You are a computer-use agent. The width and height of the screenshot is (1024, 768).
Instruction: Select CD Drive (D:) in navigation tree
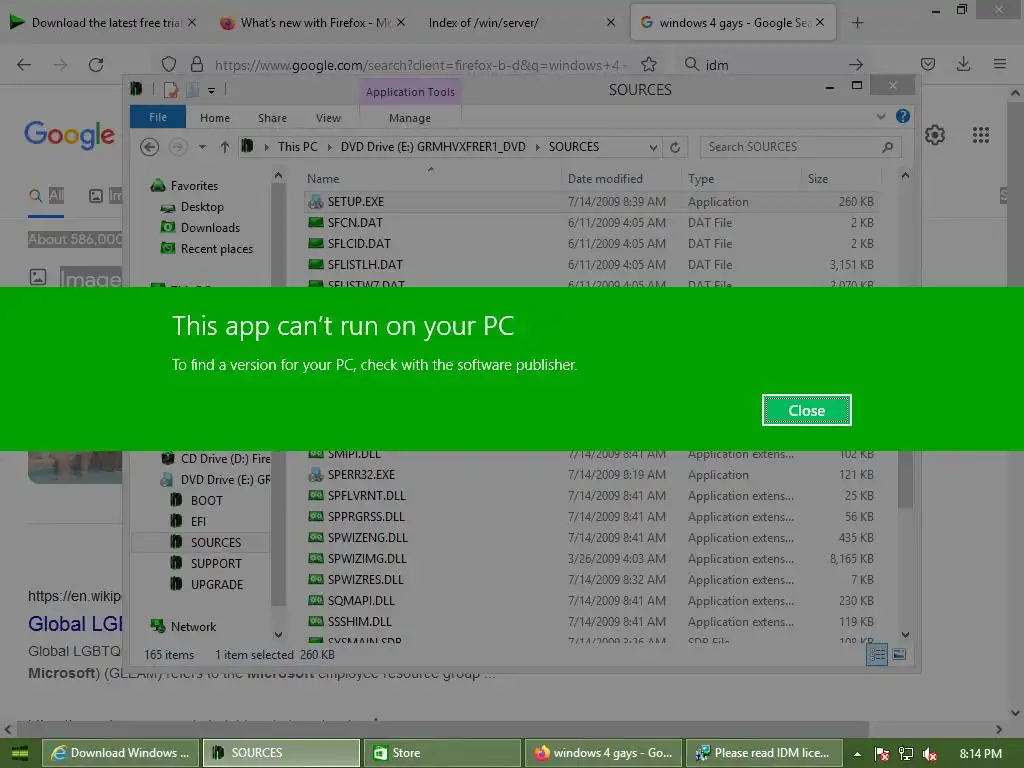click(x=216, y=458)
